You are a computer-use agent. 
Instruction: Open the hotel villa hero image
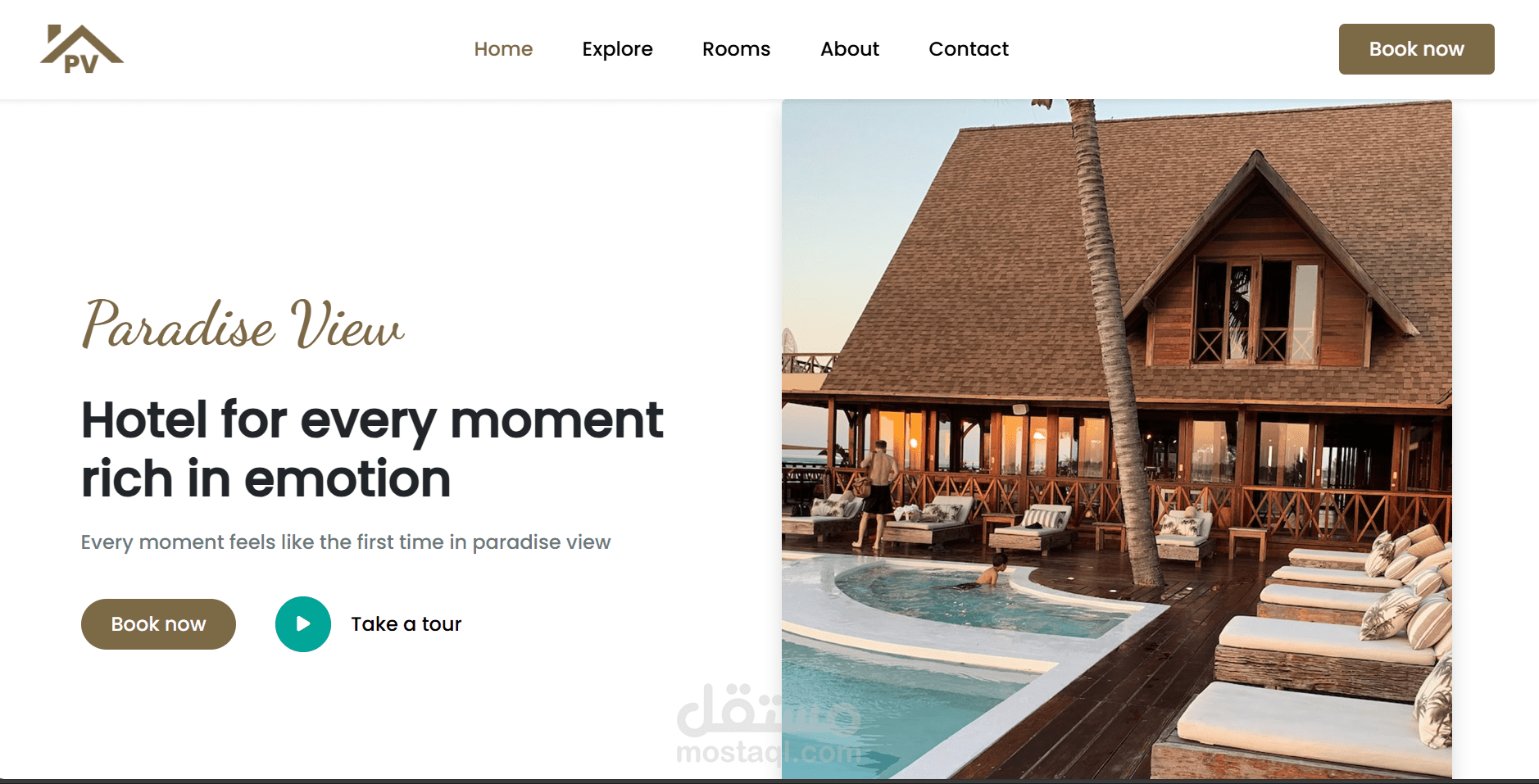point(1117,439)
